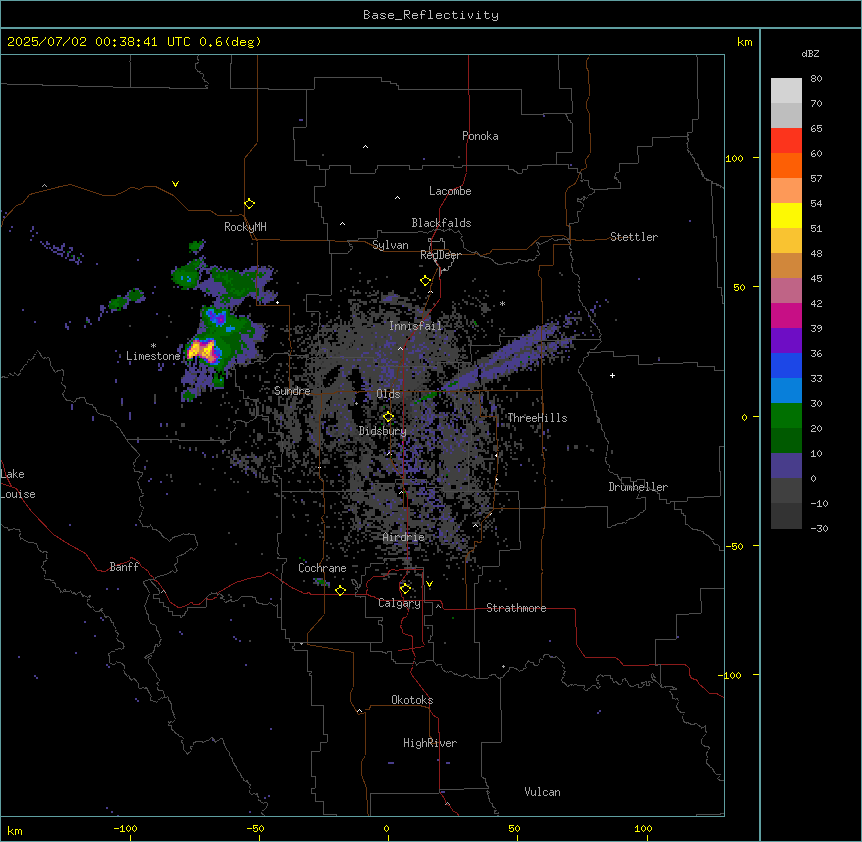Click the yellow marker at Didsbury

point(389,416)
